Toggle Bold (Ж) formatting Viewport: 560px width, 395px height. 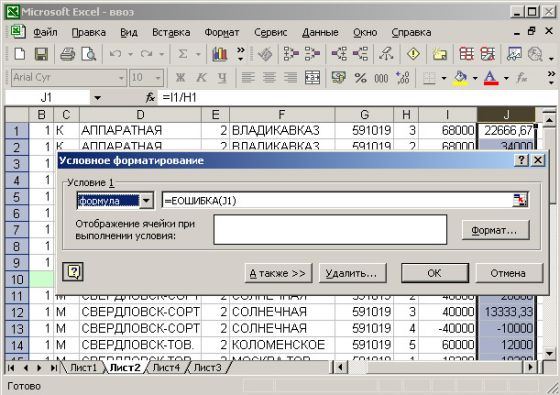pos(180,78)
